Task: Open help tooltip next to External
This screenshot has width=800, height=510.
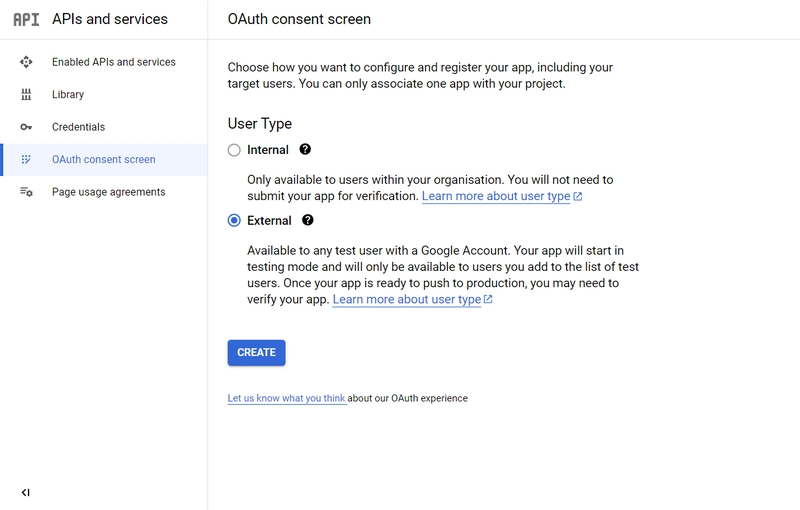Action: 308,220
